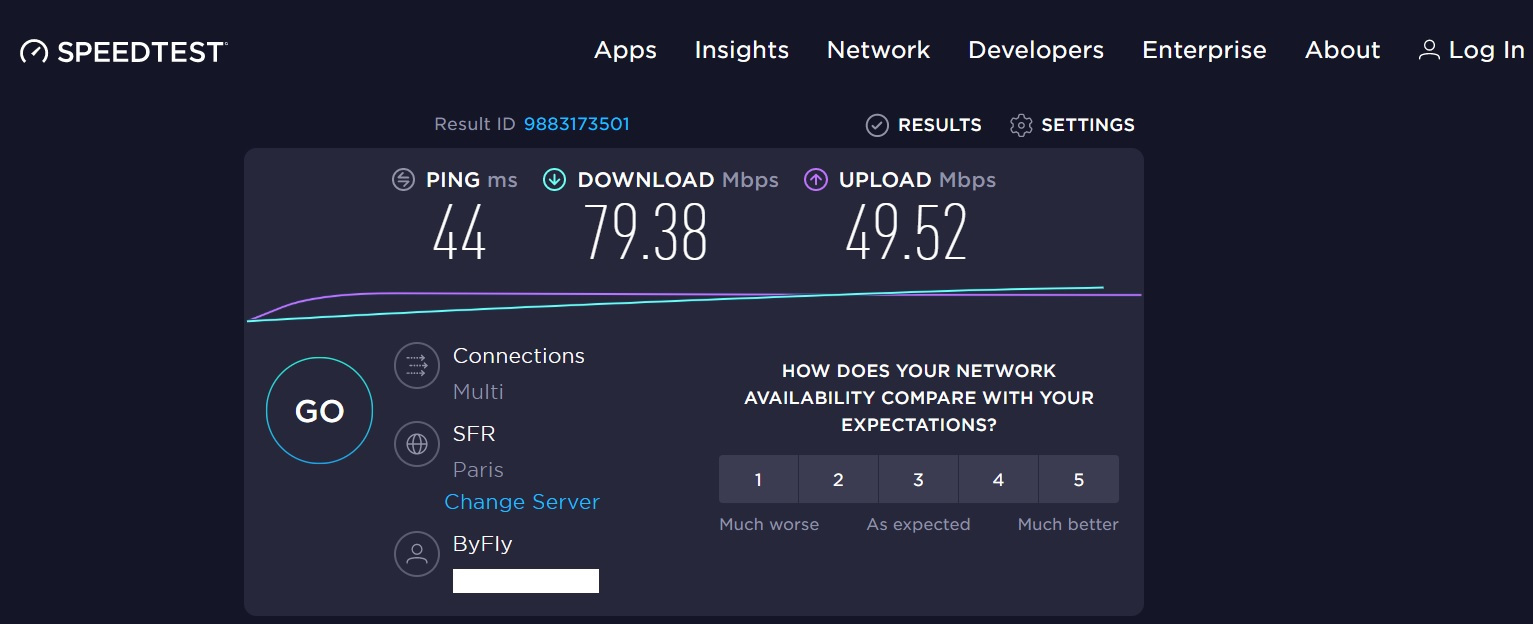This screenshot has height=624, width=1533.
Task: Click the Ping circular icon
Action: click(403, 180)
